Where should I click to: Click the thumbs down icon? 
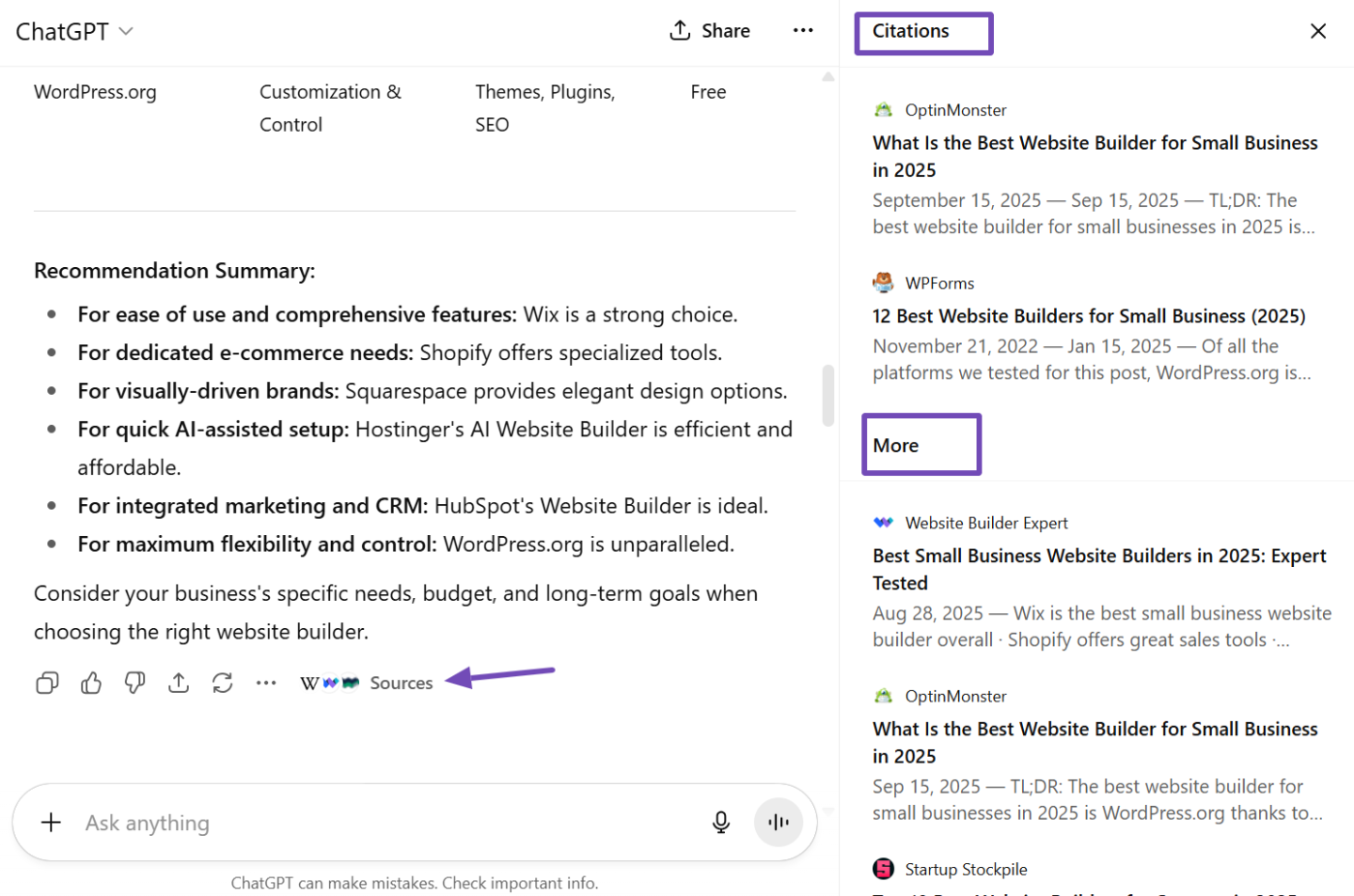(135, 683)
